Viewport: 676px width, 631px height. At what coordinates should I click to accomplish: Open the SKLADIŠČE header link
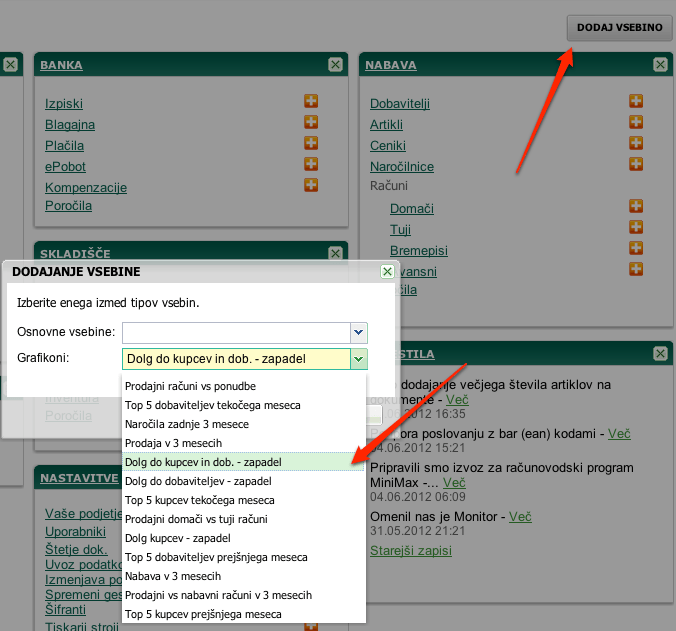pos(75,253)
